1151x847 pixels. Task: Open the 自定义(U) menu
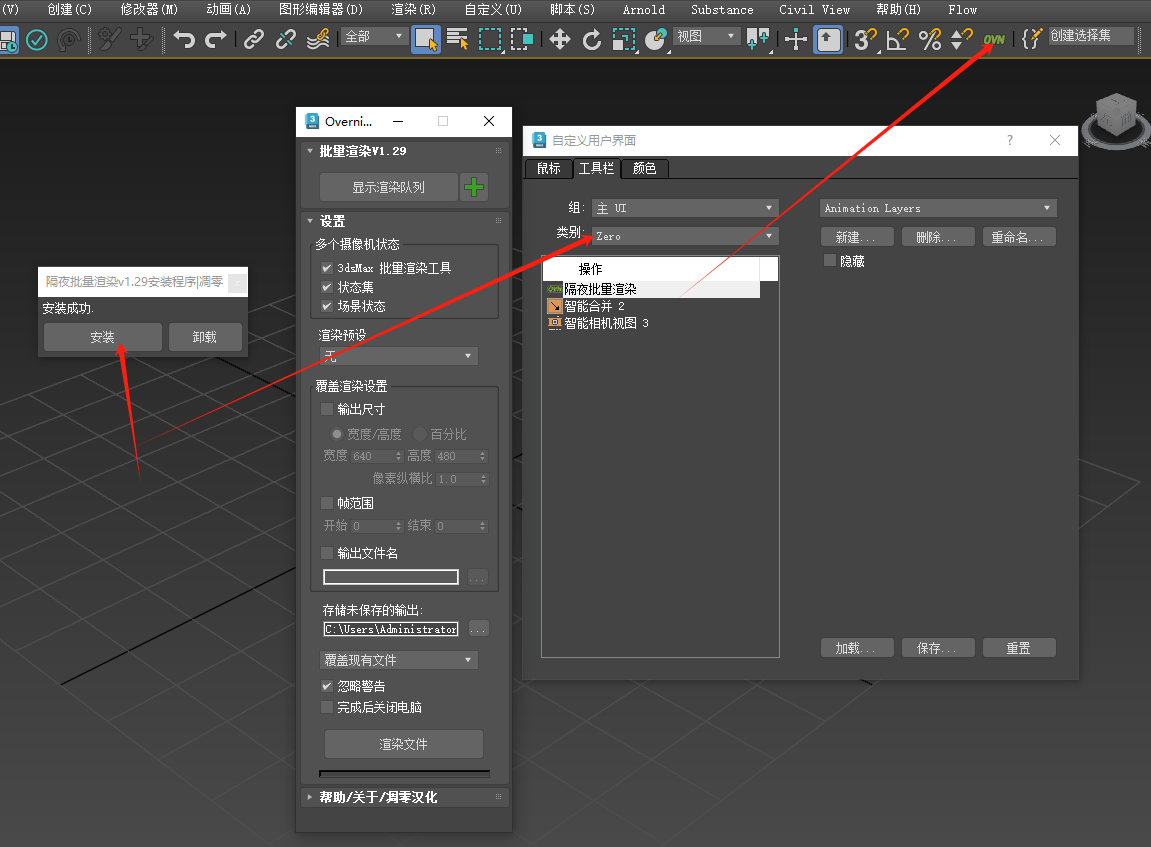pos(493,10)
